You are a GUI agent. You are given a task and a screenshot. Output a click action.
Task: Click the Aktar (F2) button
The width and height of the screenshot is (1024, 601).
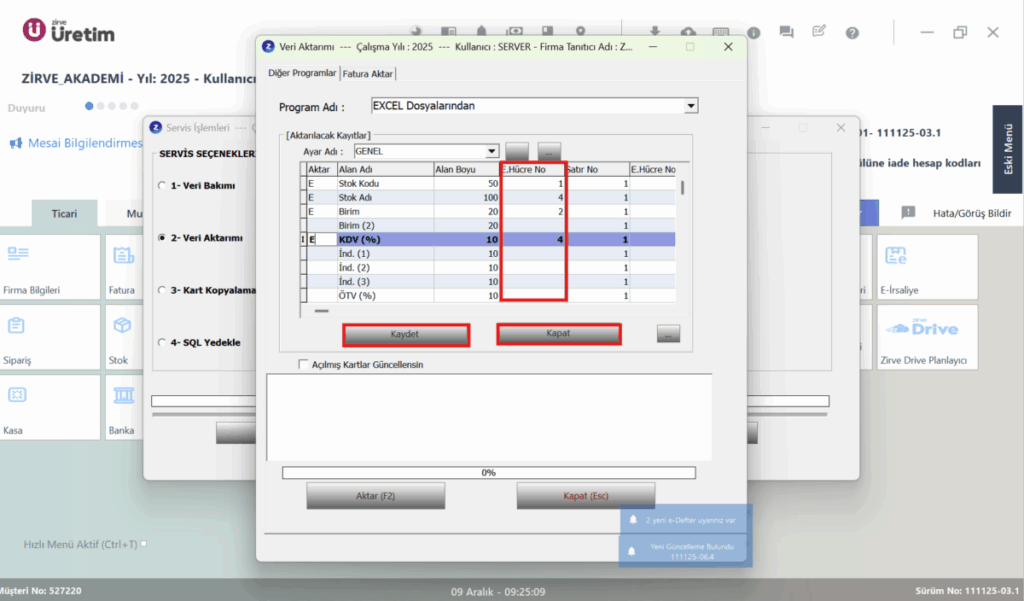tap(376, 496)
